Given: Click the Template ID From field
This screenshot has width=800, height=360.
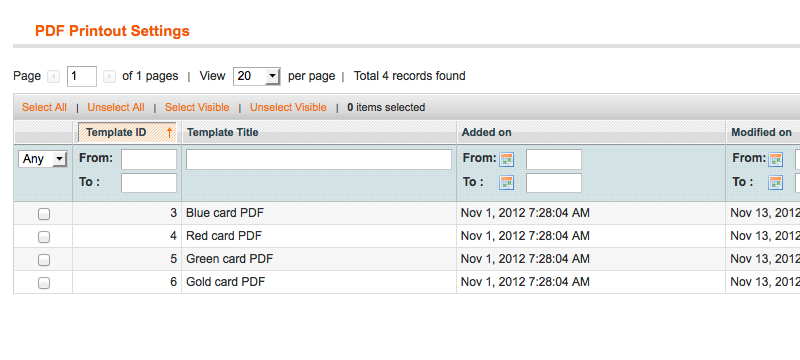Looking at the screenshot, I should tap(149, 160).
